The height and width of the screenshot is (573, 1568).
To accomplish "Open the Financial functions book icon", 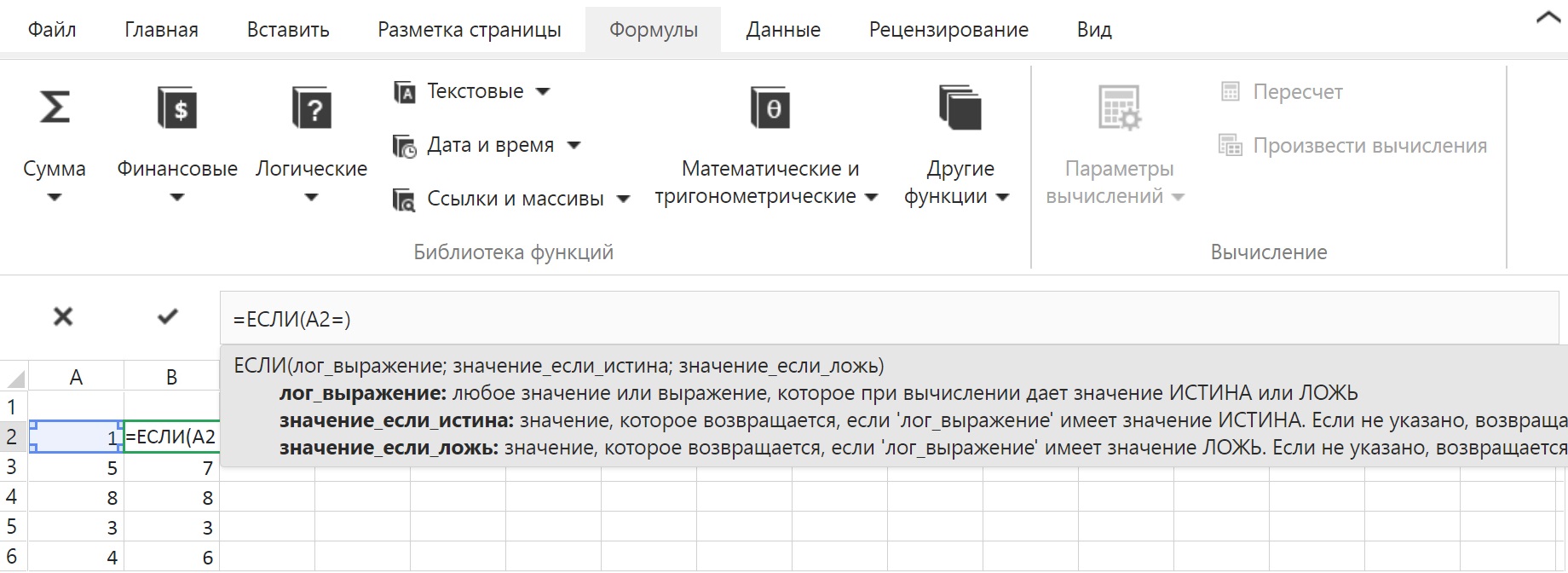I will tap(177, 107).
